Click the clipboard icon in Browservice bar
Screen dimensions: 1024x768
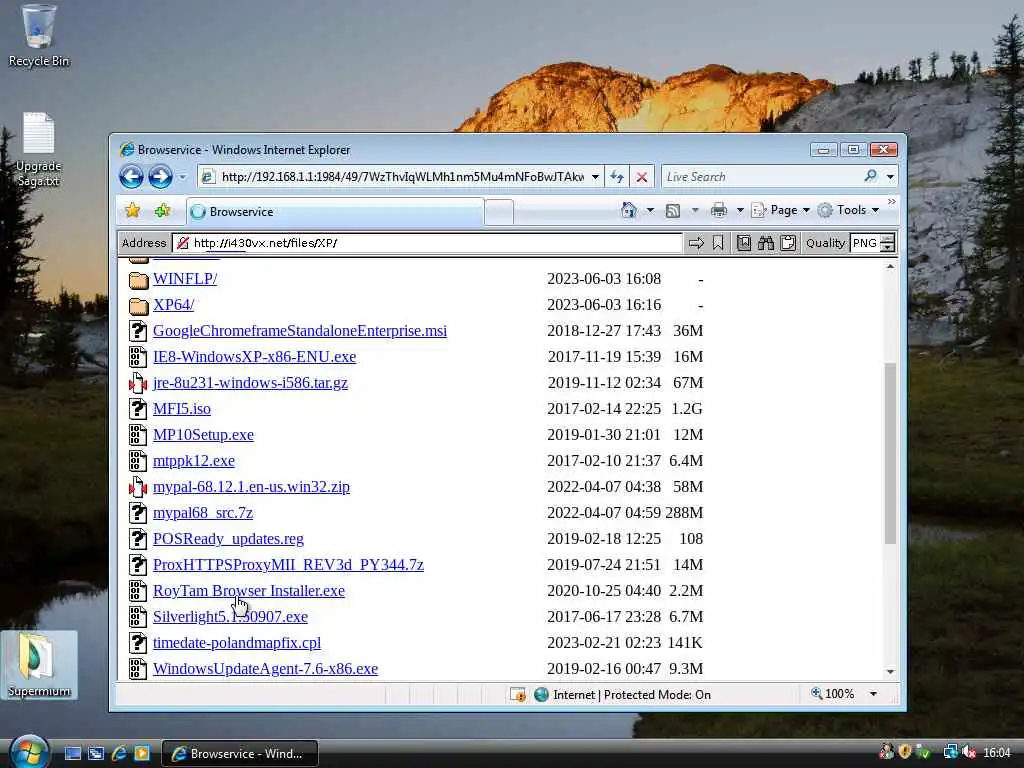coord(788,243)
